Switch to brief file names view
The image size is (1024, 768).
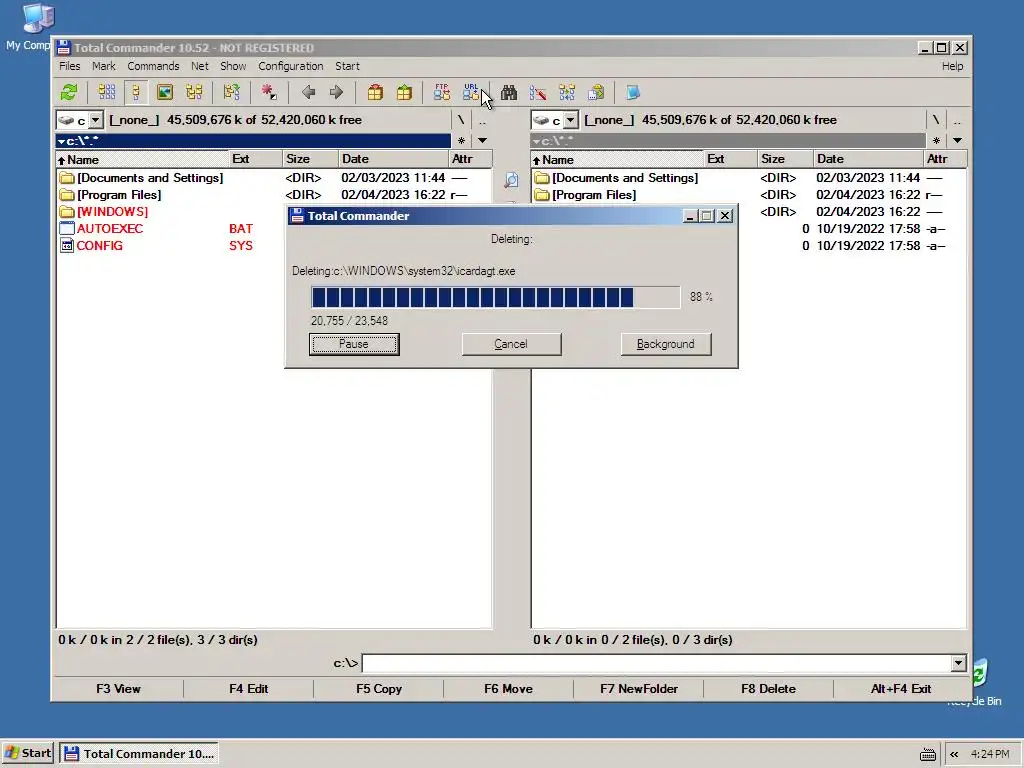[x=106, y=92]
